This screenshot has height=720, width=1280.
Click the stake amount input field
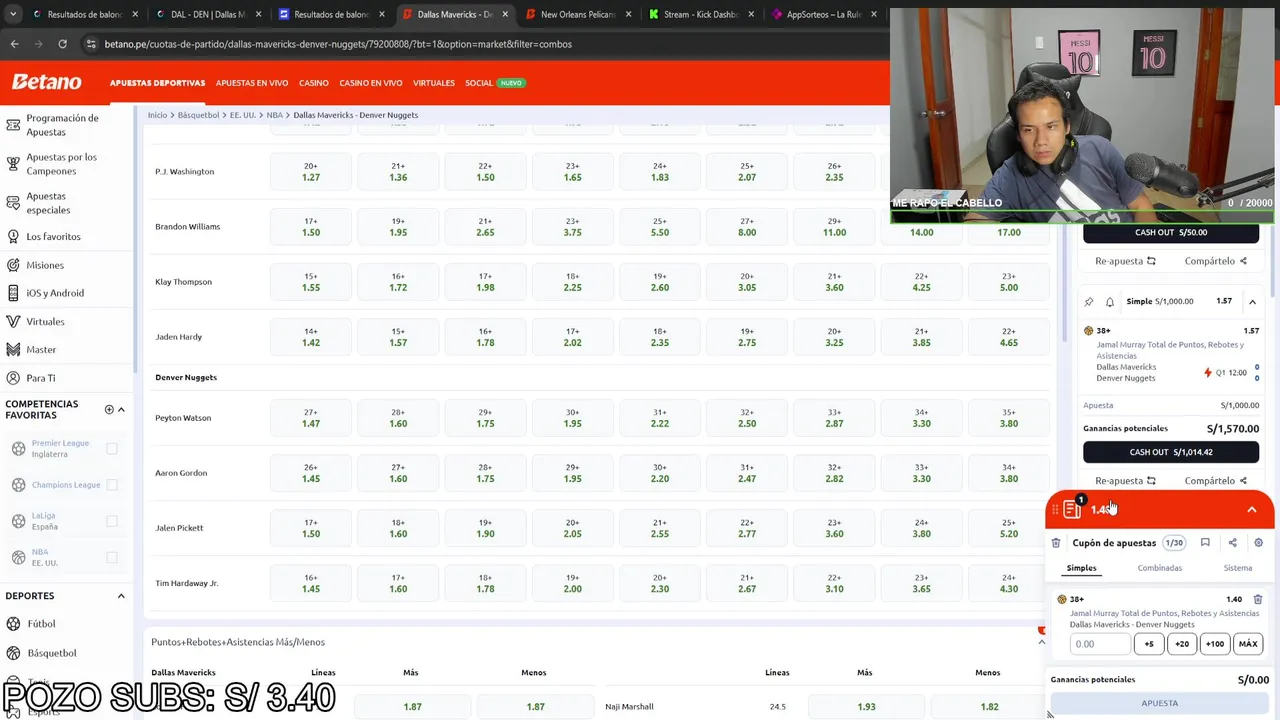click(1099, 644)
